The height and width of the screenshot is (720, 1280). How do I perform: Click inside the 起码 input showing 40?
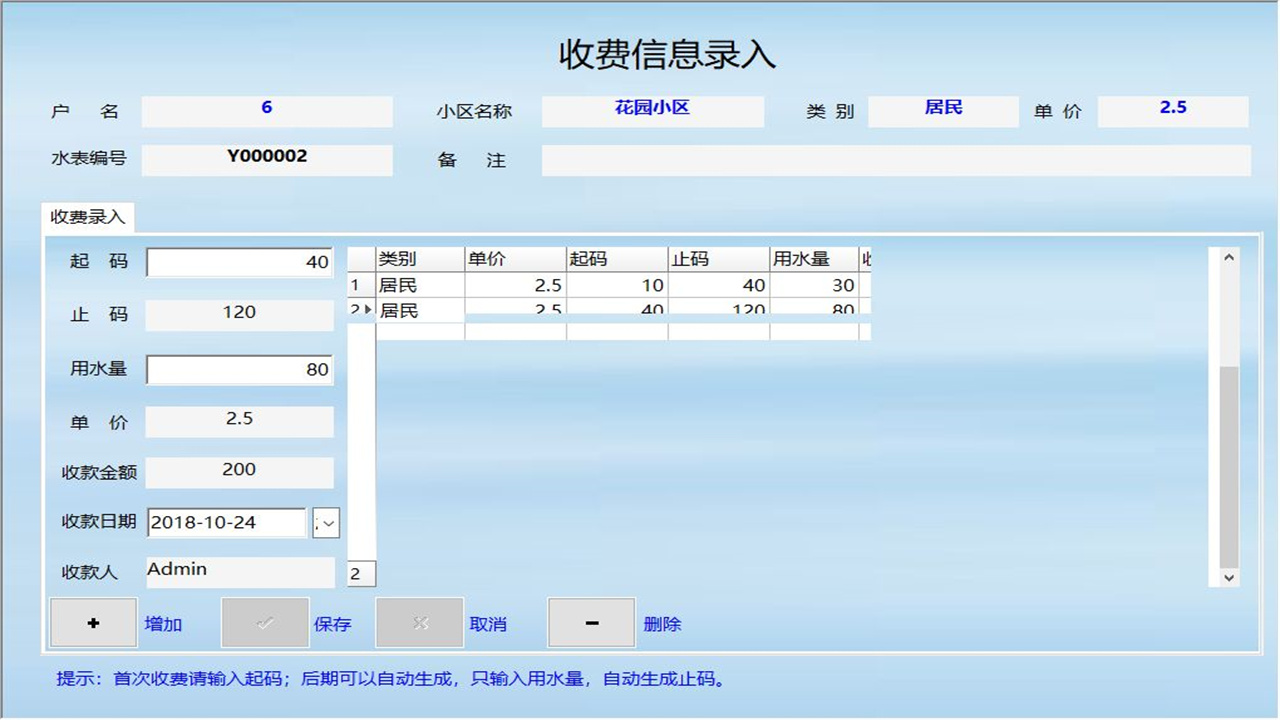pyautogui.click(x=240, y=261)
